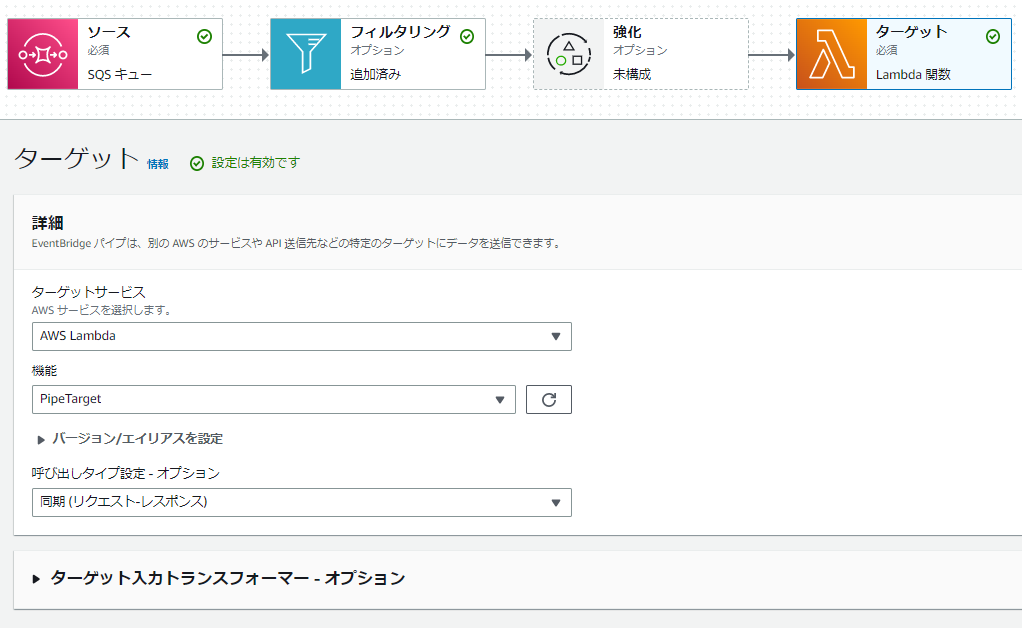1022x628 pixels.
Task: Click the large ターゲット page heading
Action: pyautogui.click(x=77, y=158)
